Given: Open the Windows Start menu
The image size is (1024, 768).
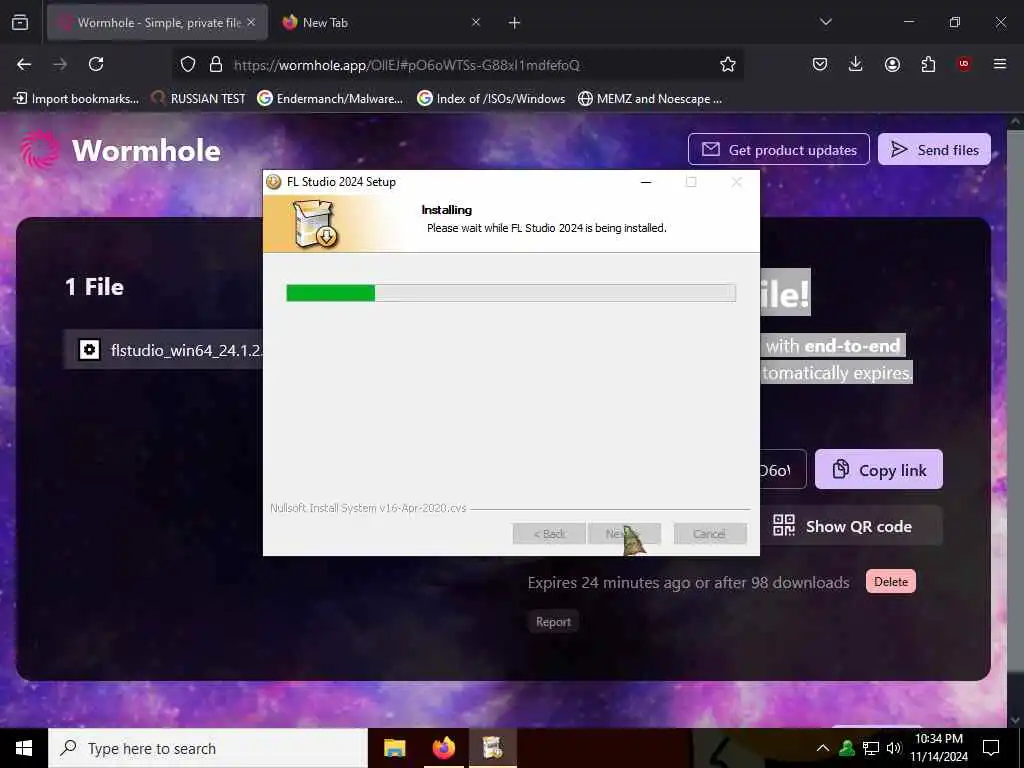Looking at the screenshot, I should point(24,748).
